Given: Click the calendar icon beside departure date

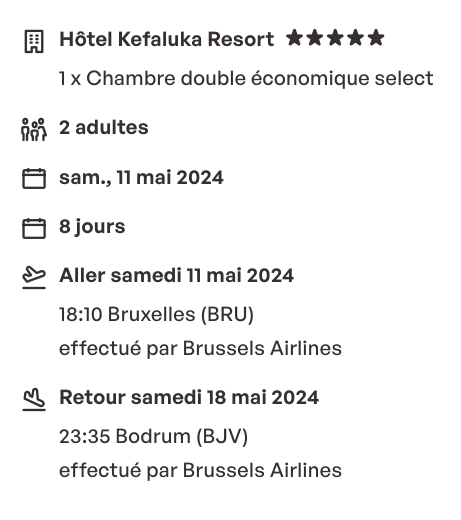Looking at the screenshot, I should [34, 178].
